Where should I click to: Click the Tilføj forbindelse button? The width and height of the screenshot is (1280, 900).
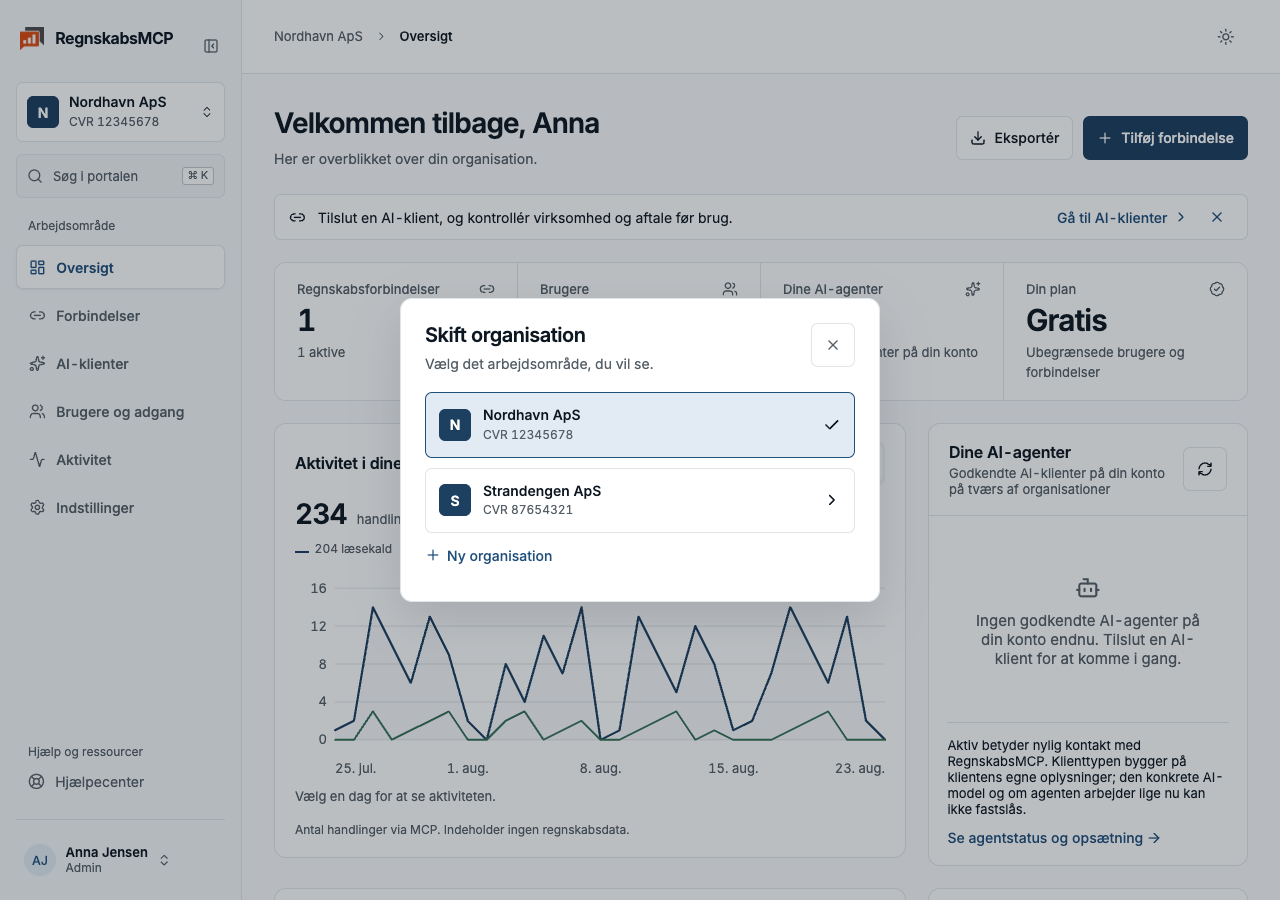tap(1165, 138)
